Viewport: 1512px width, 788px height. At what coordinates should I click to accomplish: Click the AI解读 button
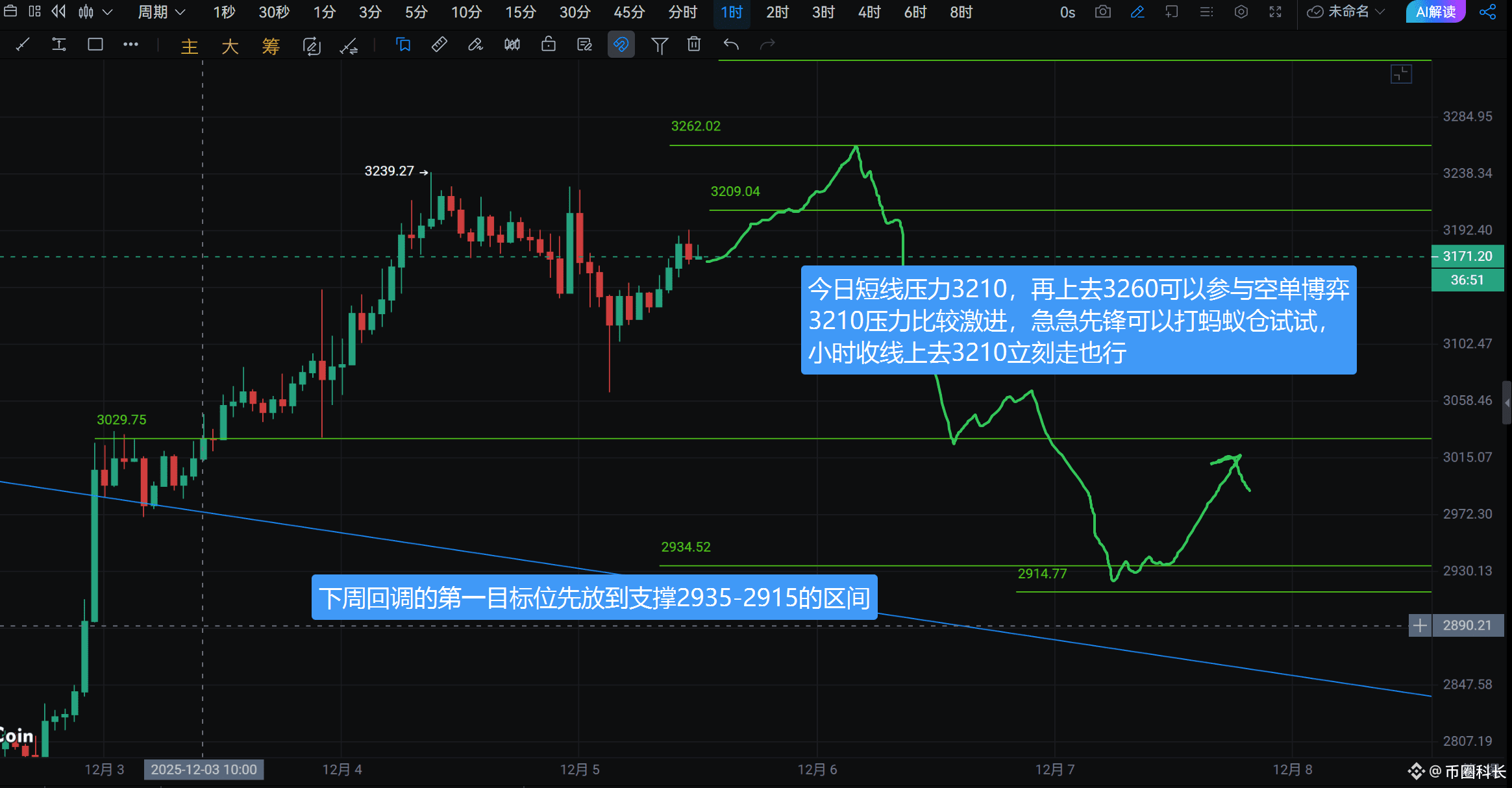(1435, 12)
